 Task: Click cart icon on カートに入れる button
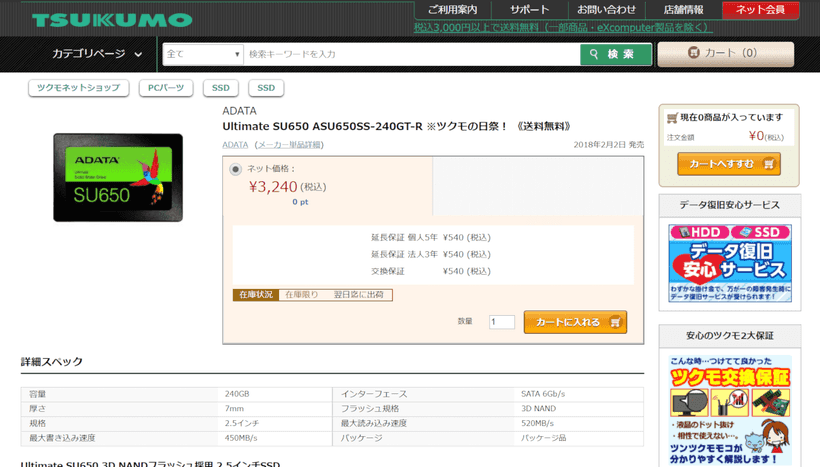pos(615,322)
